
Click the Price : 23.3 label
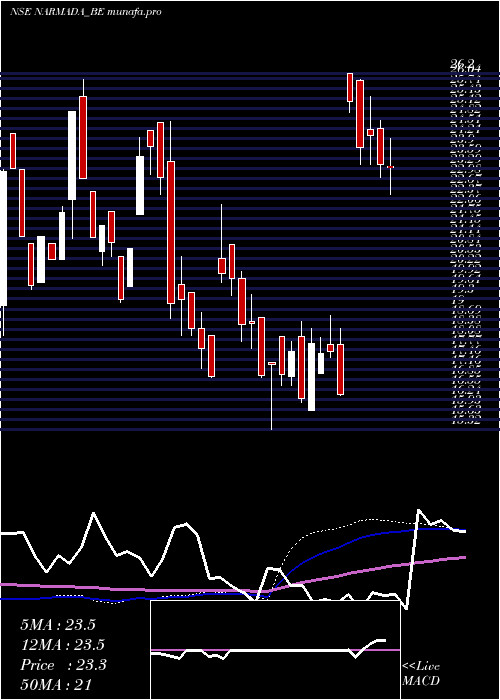[63, 665]
